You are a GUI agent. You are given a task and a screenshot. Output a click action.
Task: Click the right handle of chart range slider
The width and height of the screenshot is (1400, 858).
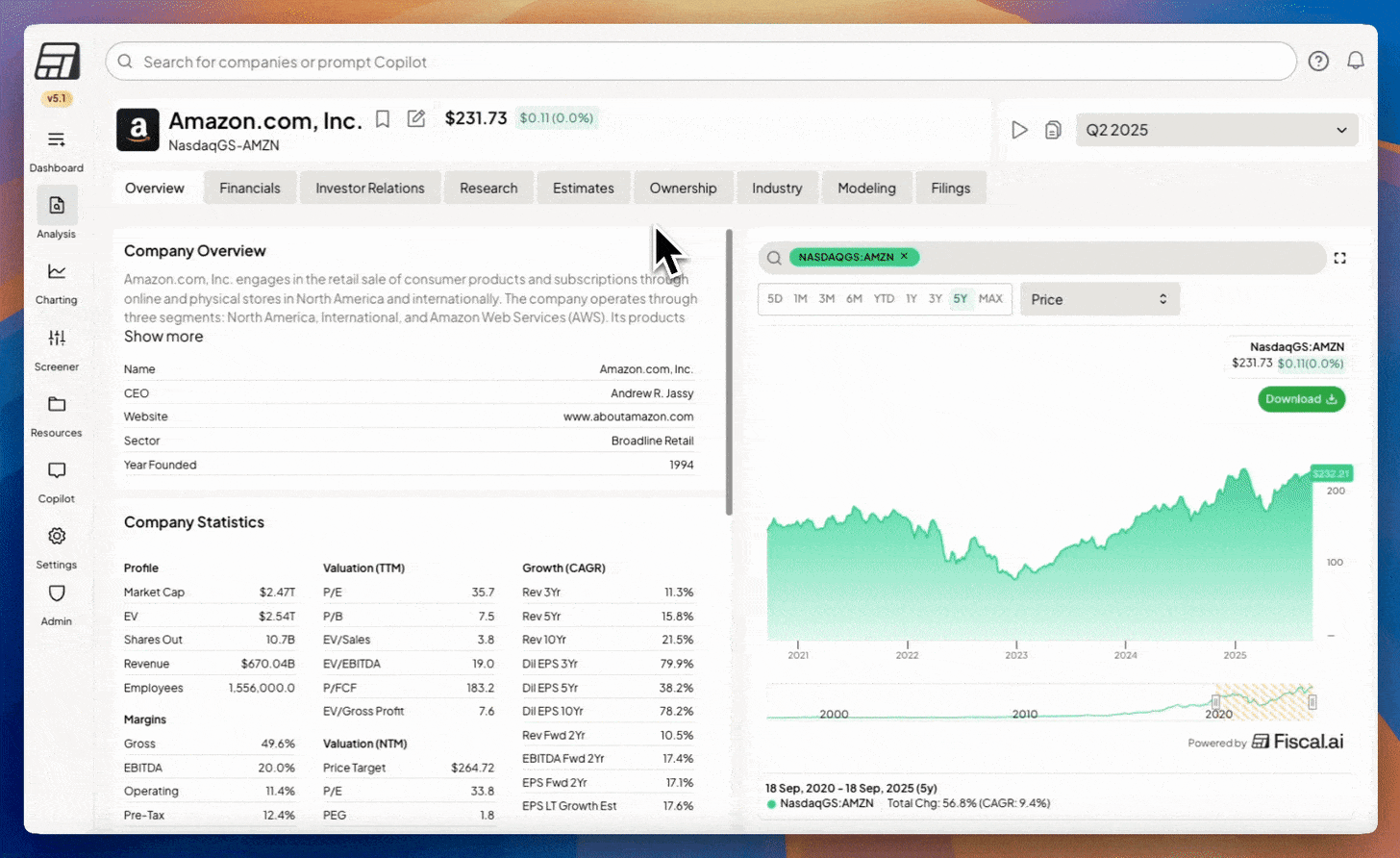(1312, 702)
